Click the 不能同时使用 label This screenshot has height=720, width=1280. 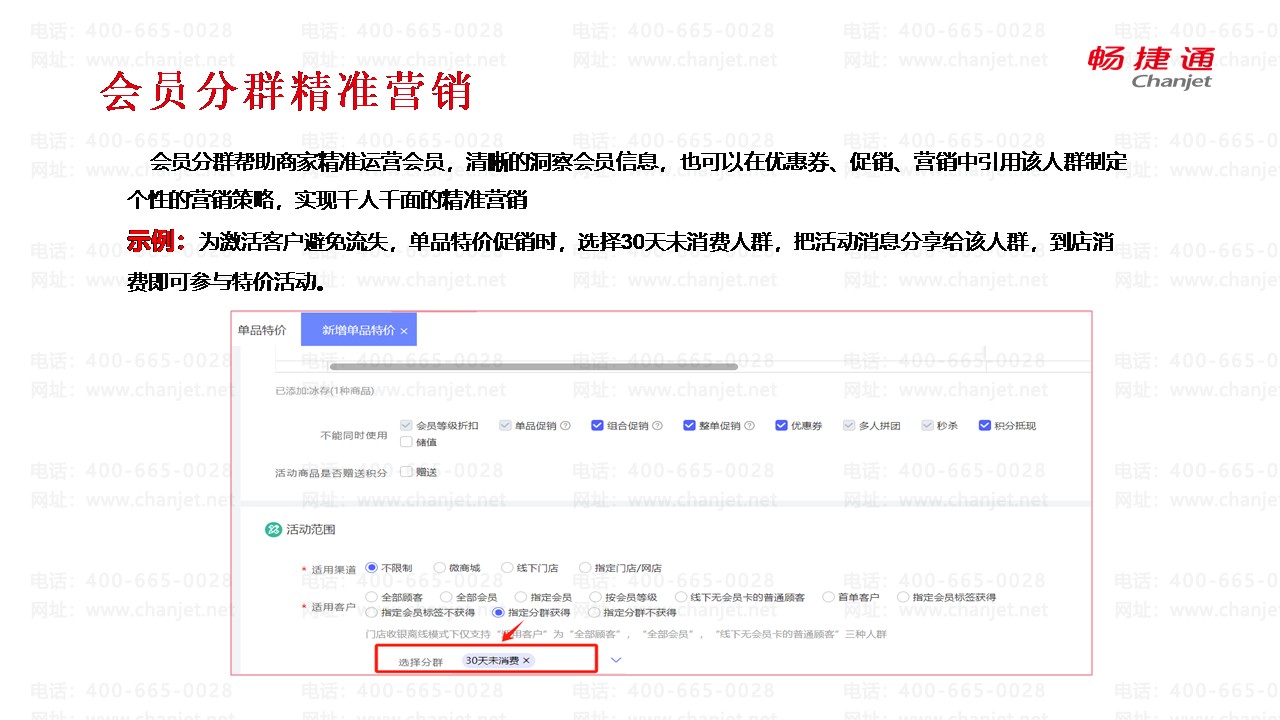pos(353,436)
